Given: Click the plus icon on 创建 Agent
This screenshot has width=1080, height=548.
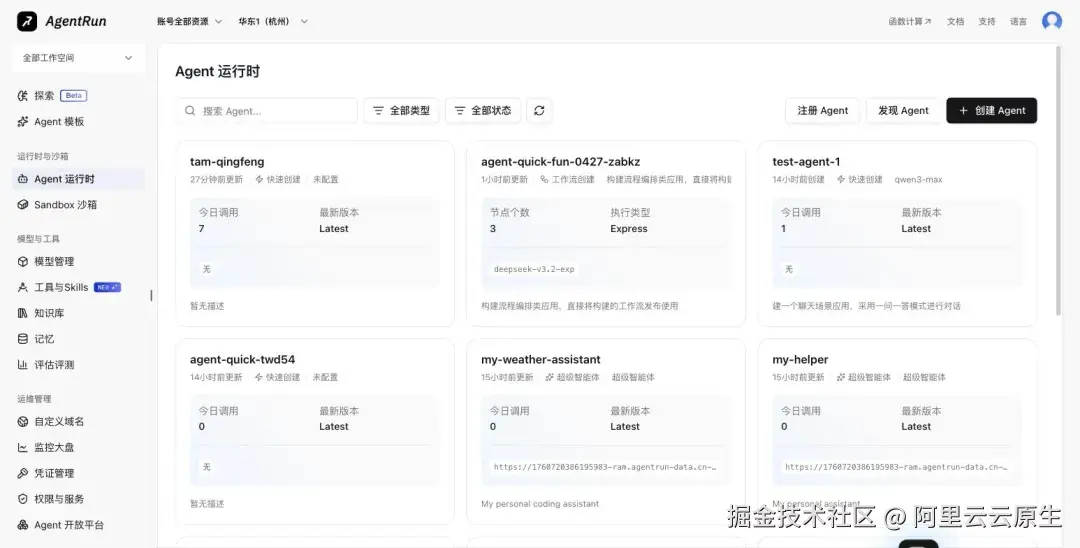Looking at the screenshot, I should pyautogui.click(x=963, y=110).
